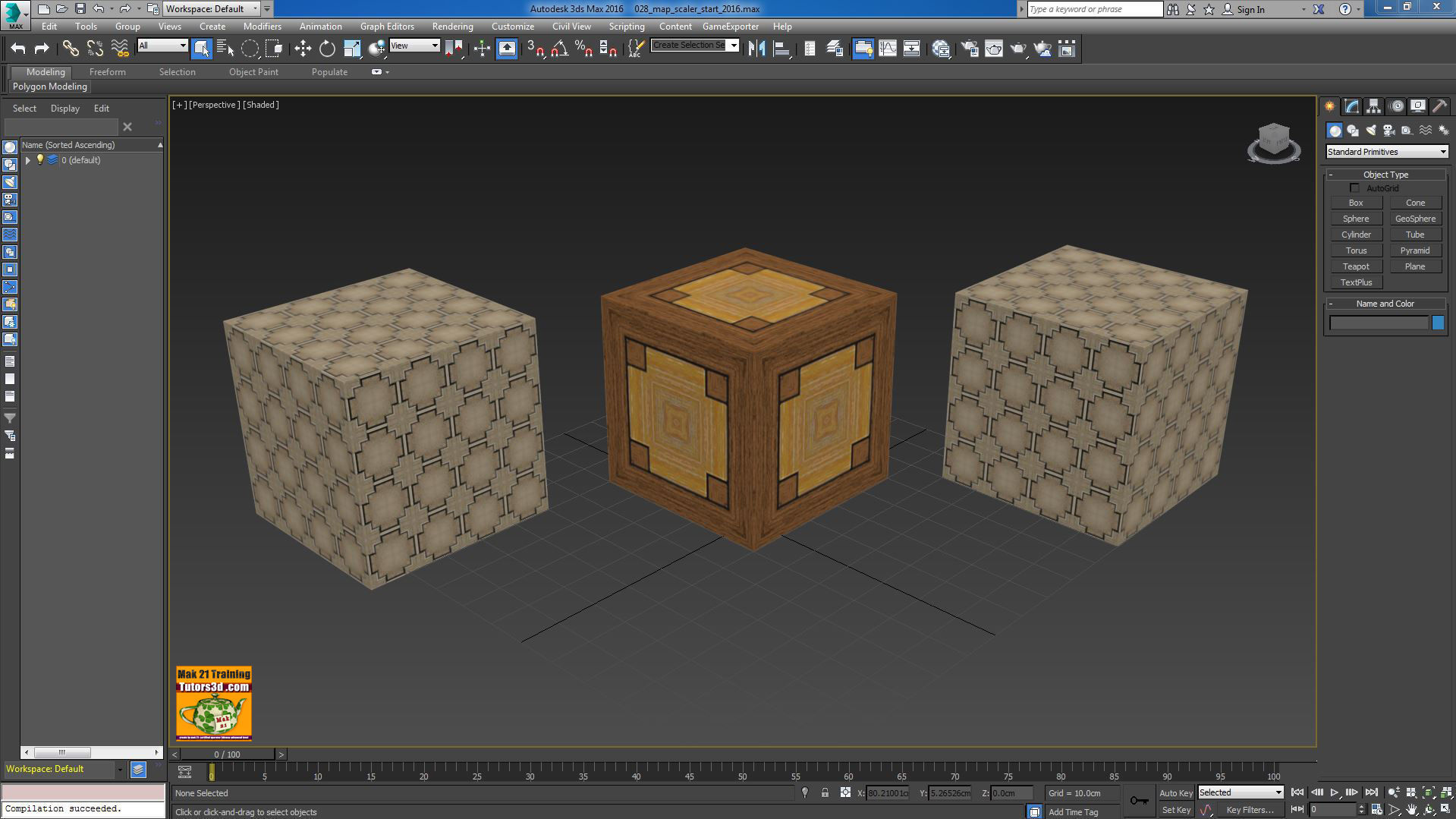Screen dimensions: 1456x819
Task: Toggle Window/Crossing selection mode
Action: pos(274,49)
